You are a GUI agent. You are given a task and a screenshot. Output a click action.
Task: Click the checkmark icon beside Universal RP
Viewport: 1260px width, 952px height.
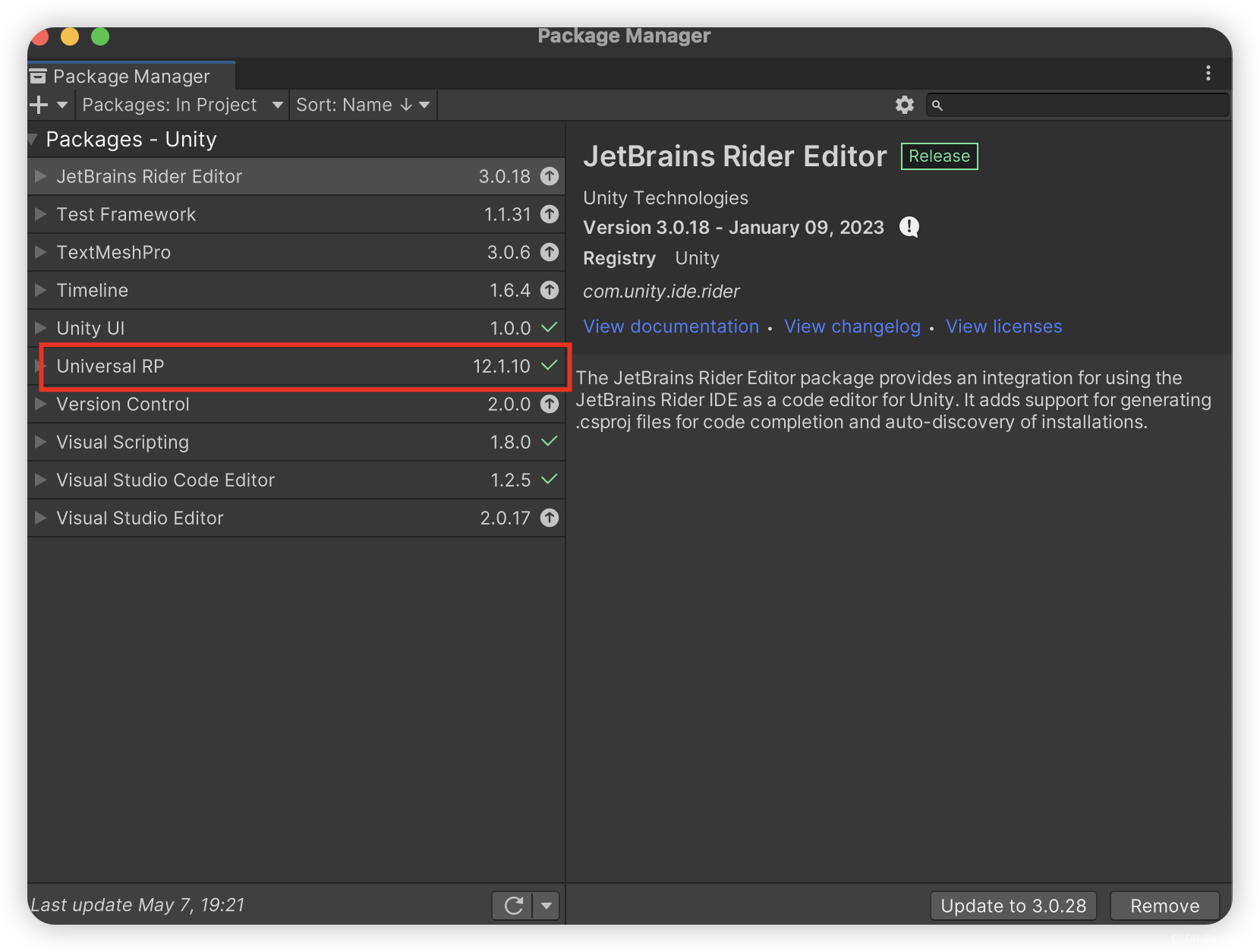point(548,366)
